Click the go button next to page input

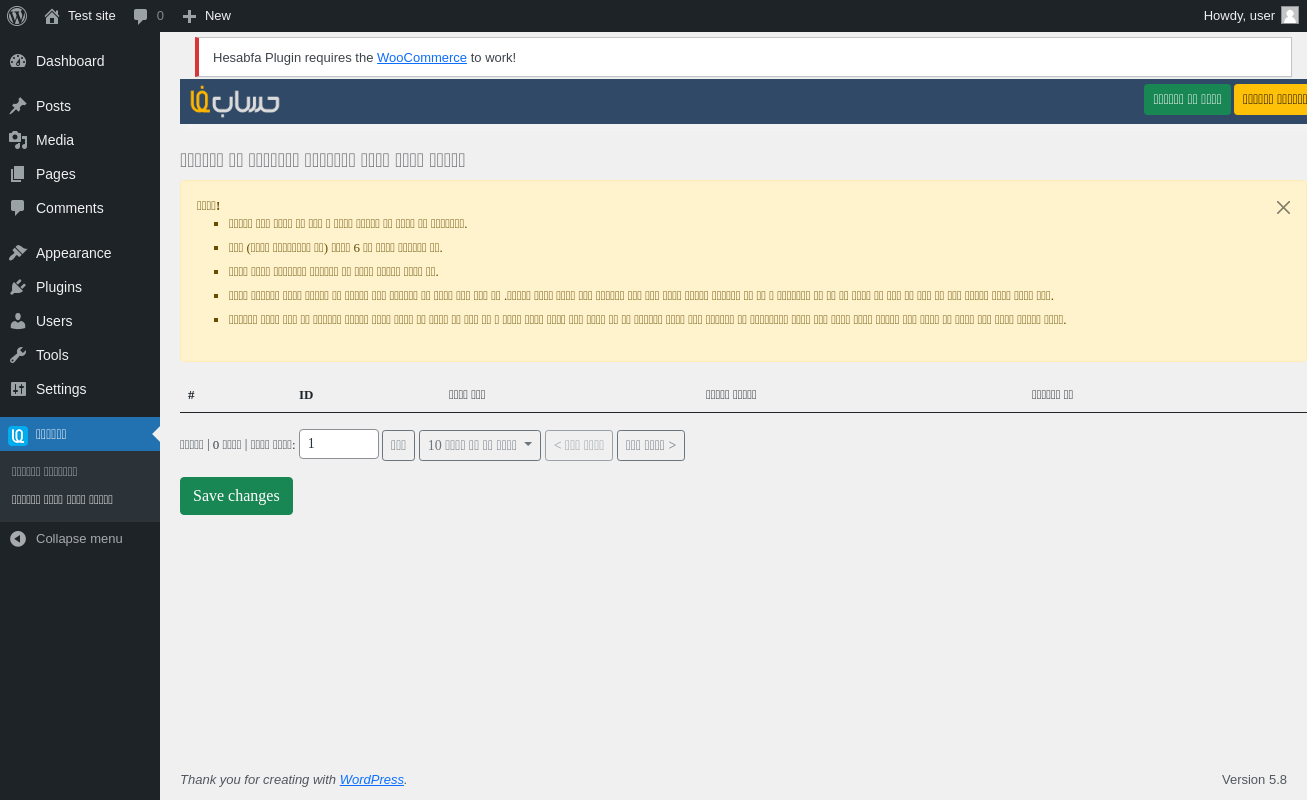click(x=398, y=446)
